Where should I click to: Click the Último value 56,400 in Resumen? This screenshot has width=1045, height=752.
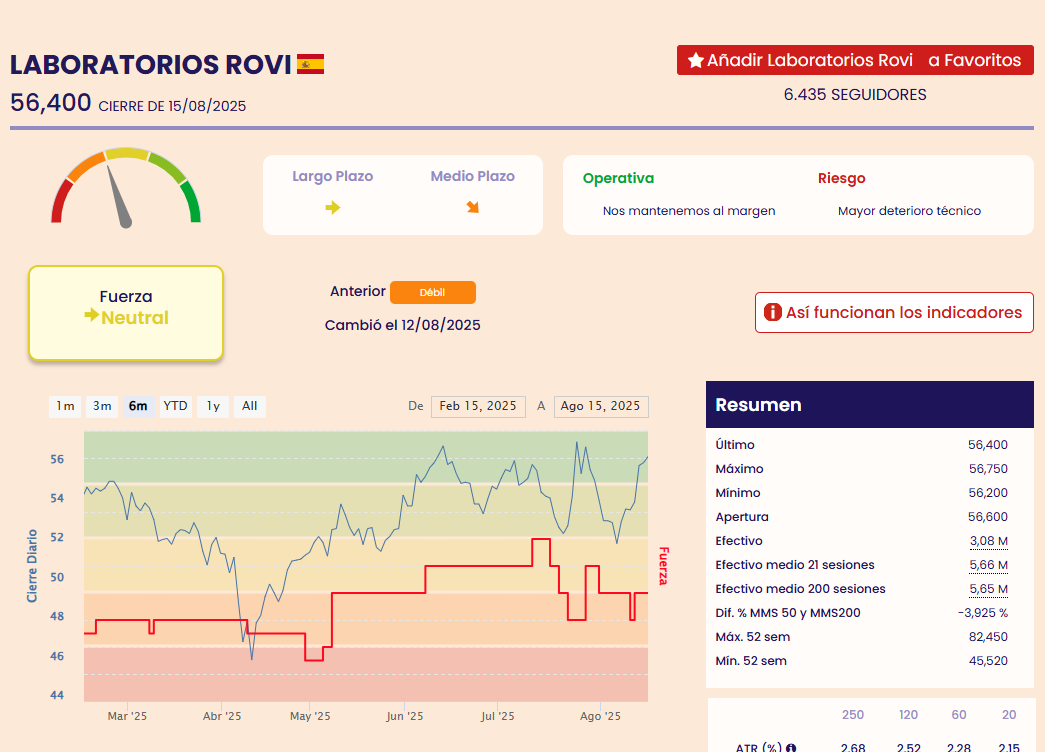(988, 445)
